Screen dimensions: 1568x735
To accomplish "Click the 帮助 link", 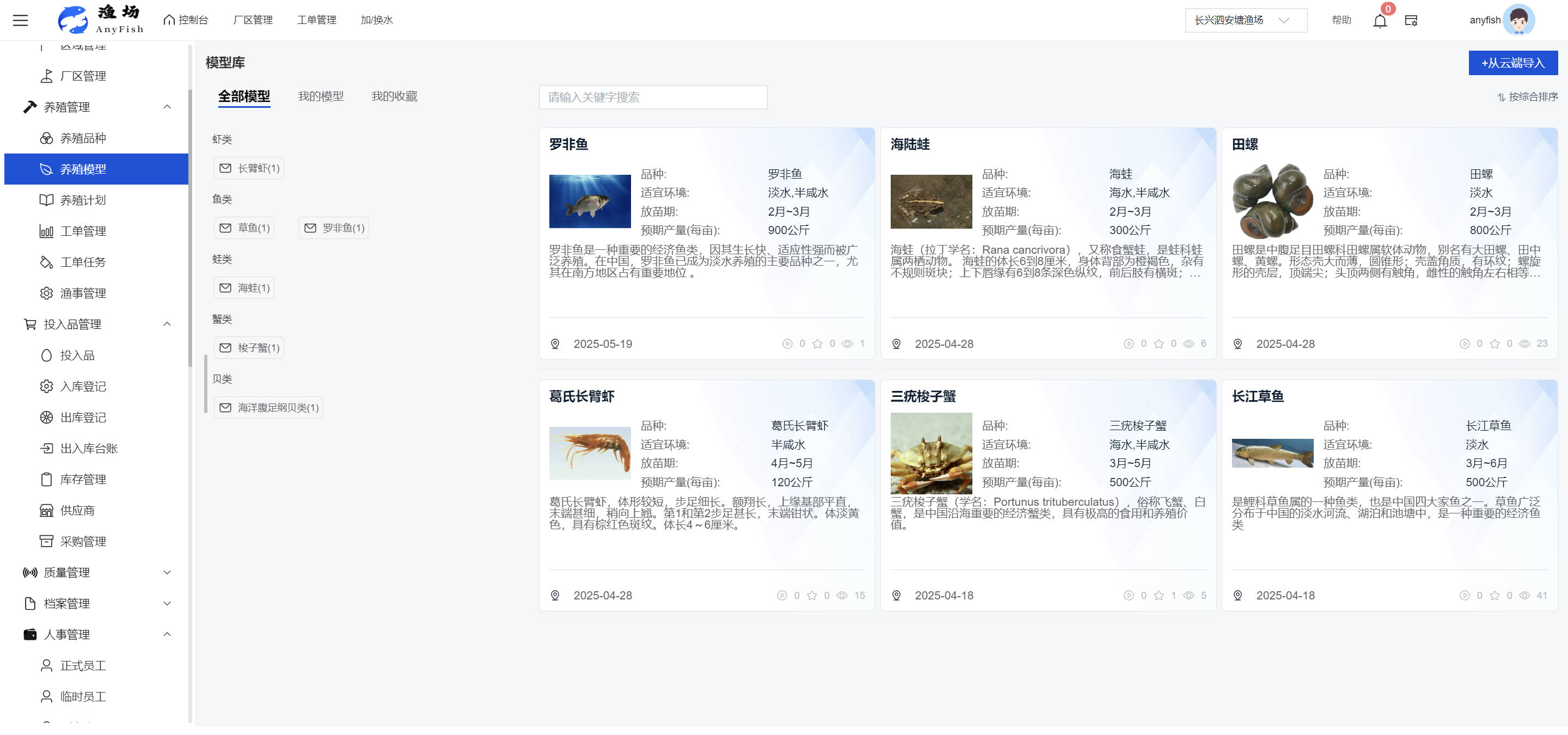I will (1340, 20).
